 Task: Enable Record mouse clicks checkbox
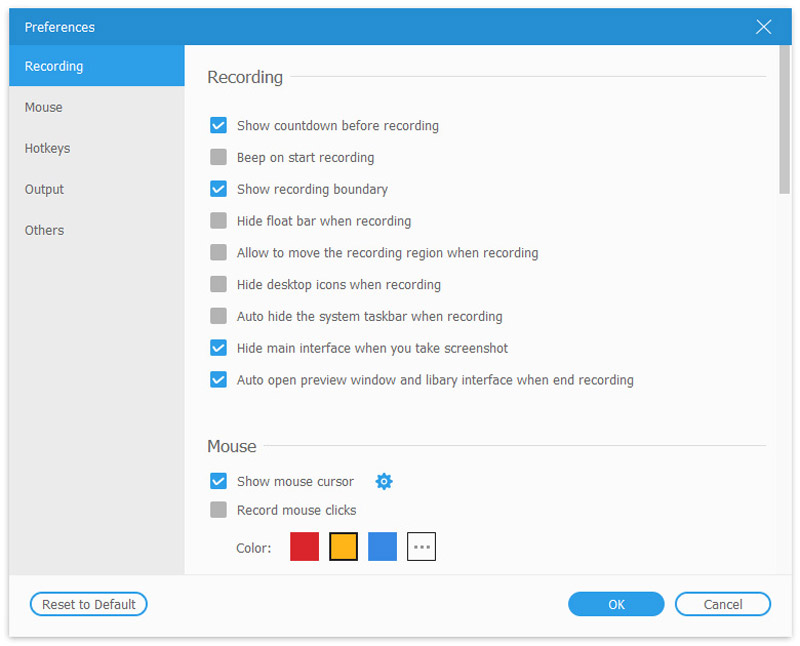click(218, 510)
